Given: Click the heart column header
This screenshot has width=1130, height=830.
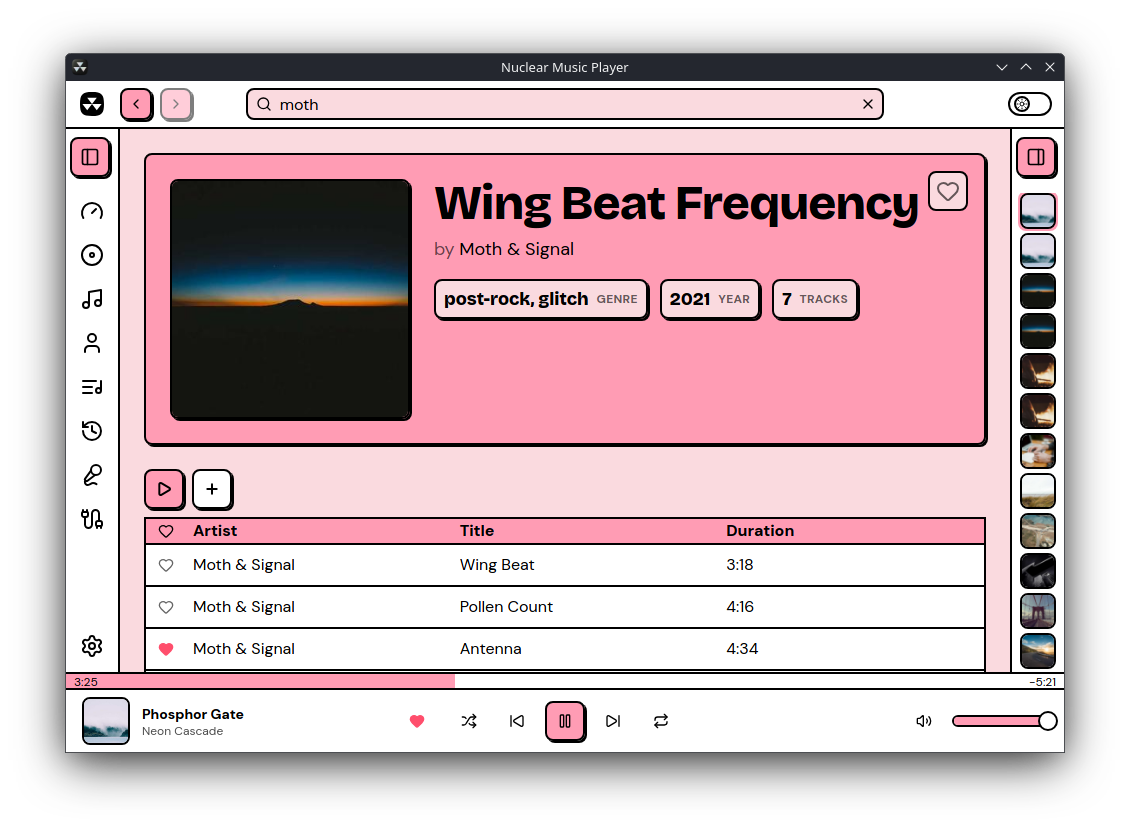Looking at the screenshot, I should point(166,531).
